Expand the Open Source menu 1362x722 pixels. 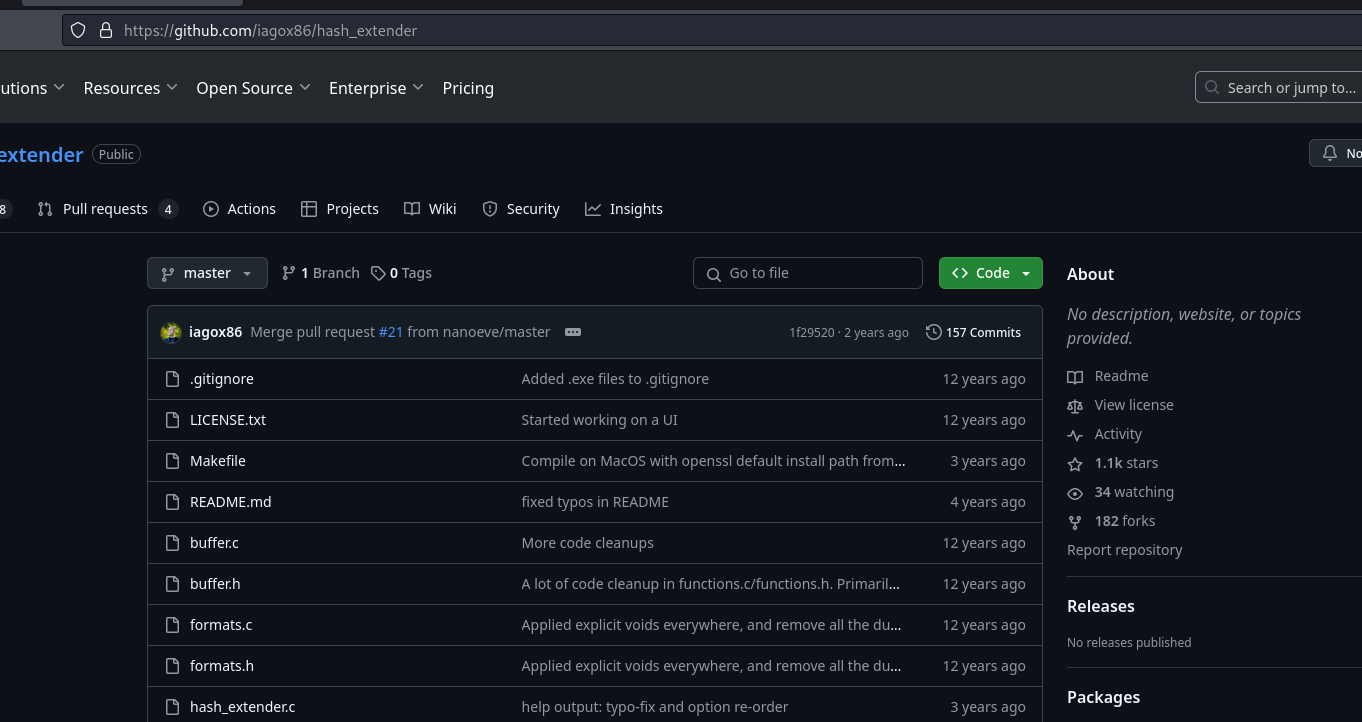tap(253, 88)
